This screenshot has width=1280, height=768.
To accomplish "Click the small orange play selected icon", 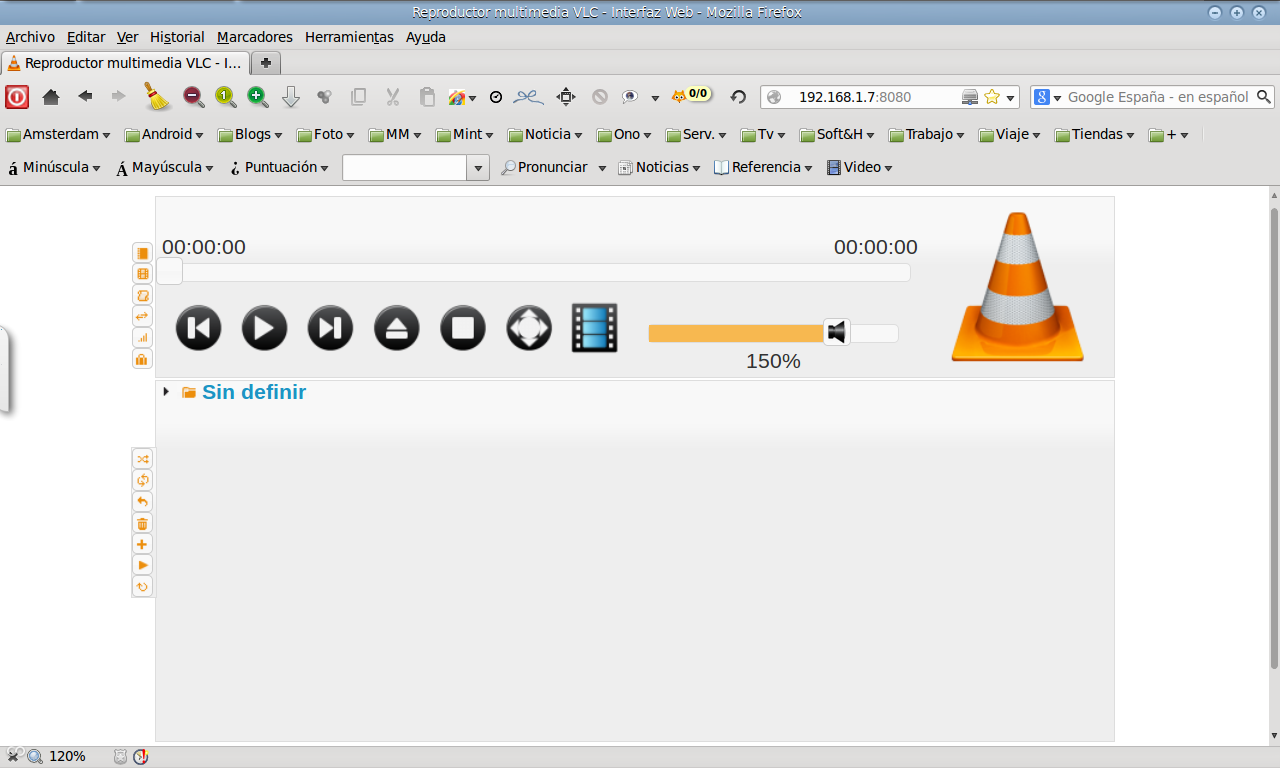I will pos(142,565).
